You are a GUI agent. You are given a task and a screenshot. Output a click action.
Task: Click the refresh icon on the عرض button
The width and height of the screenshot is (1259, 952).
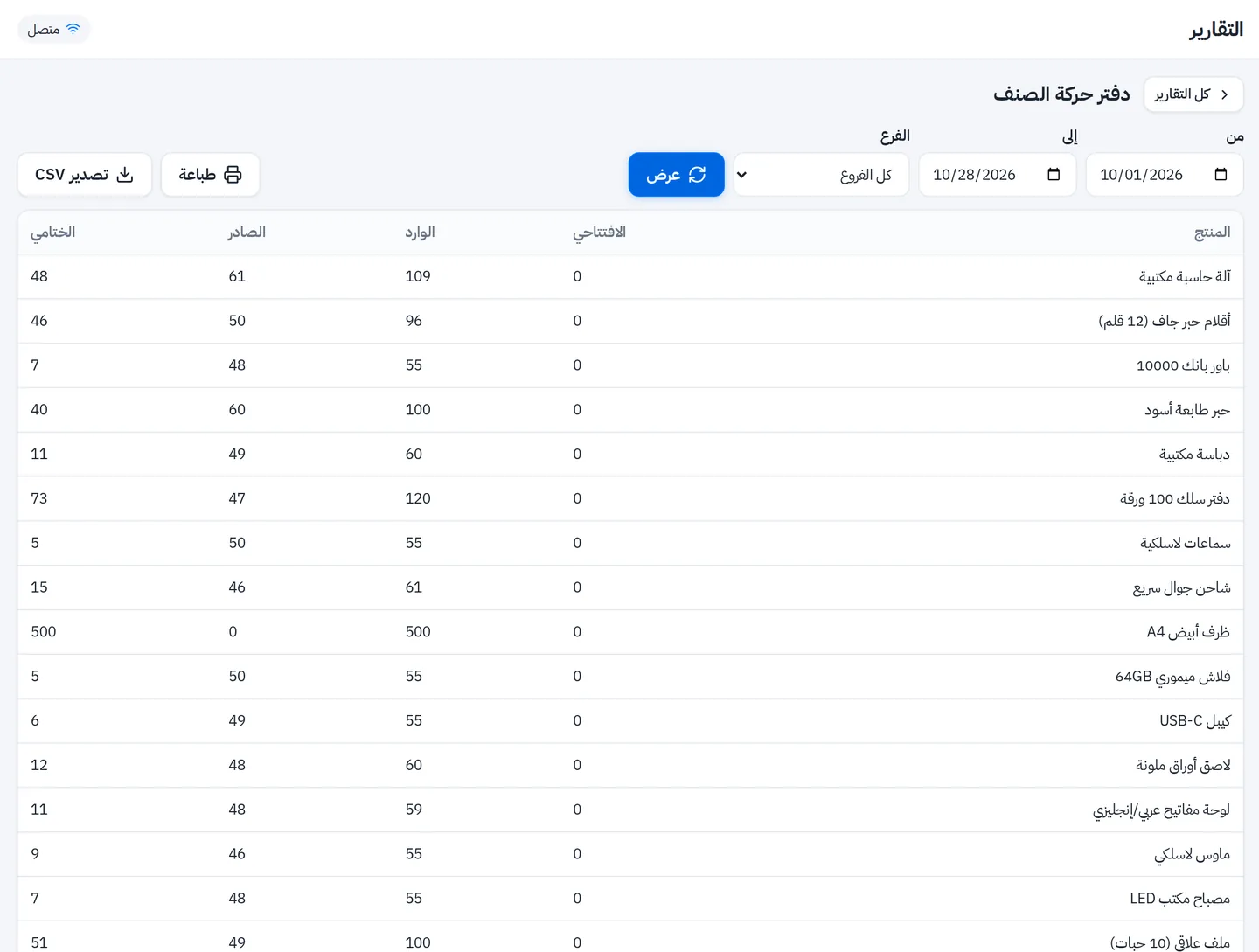pyautogui.click(x=697, y=175)
